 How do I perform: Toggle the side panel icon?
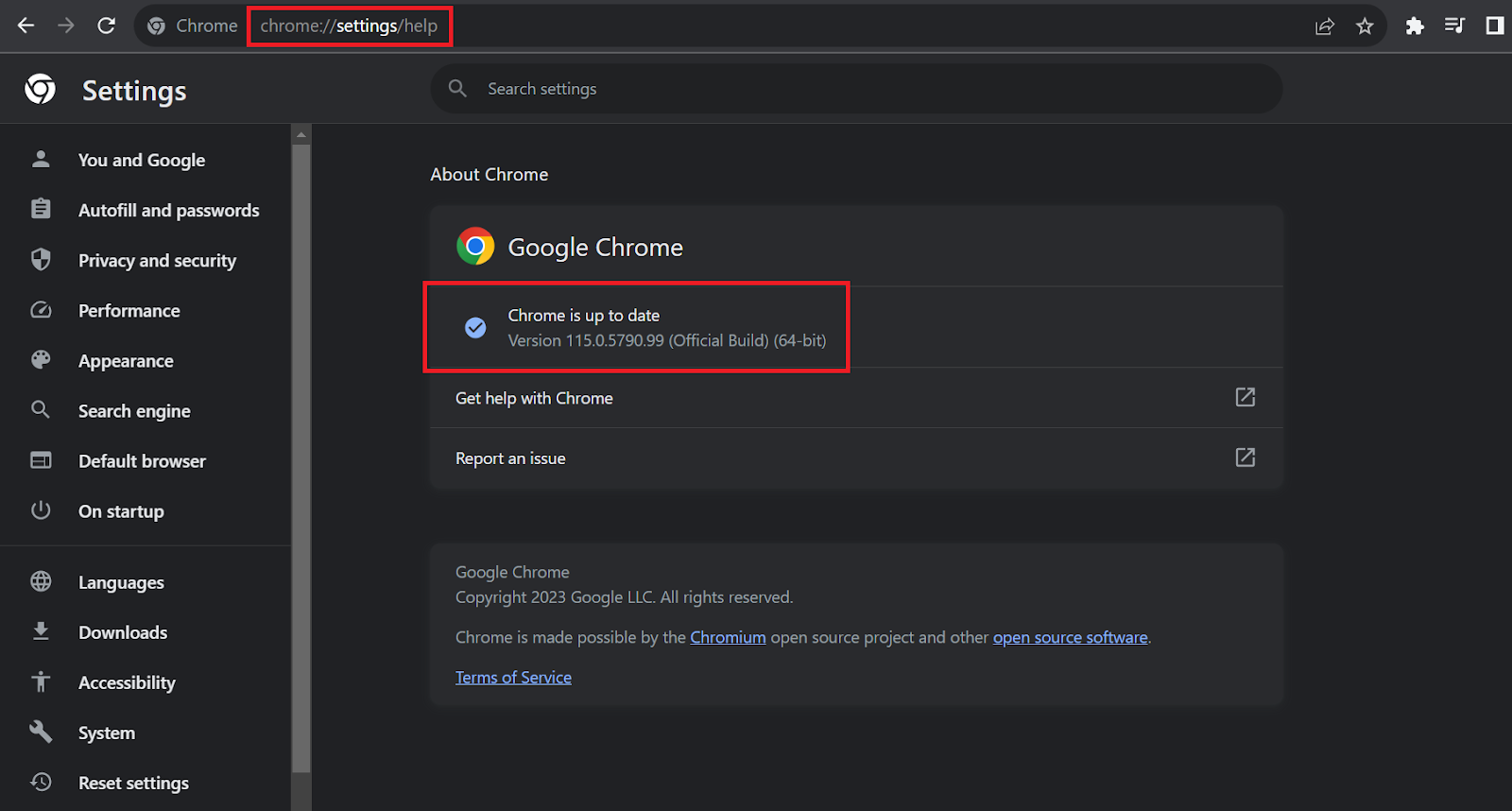[1495, 26]
